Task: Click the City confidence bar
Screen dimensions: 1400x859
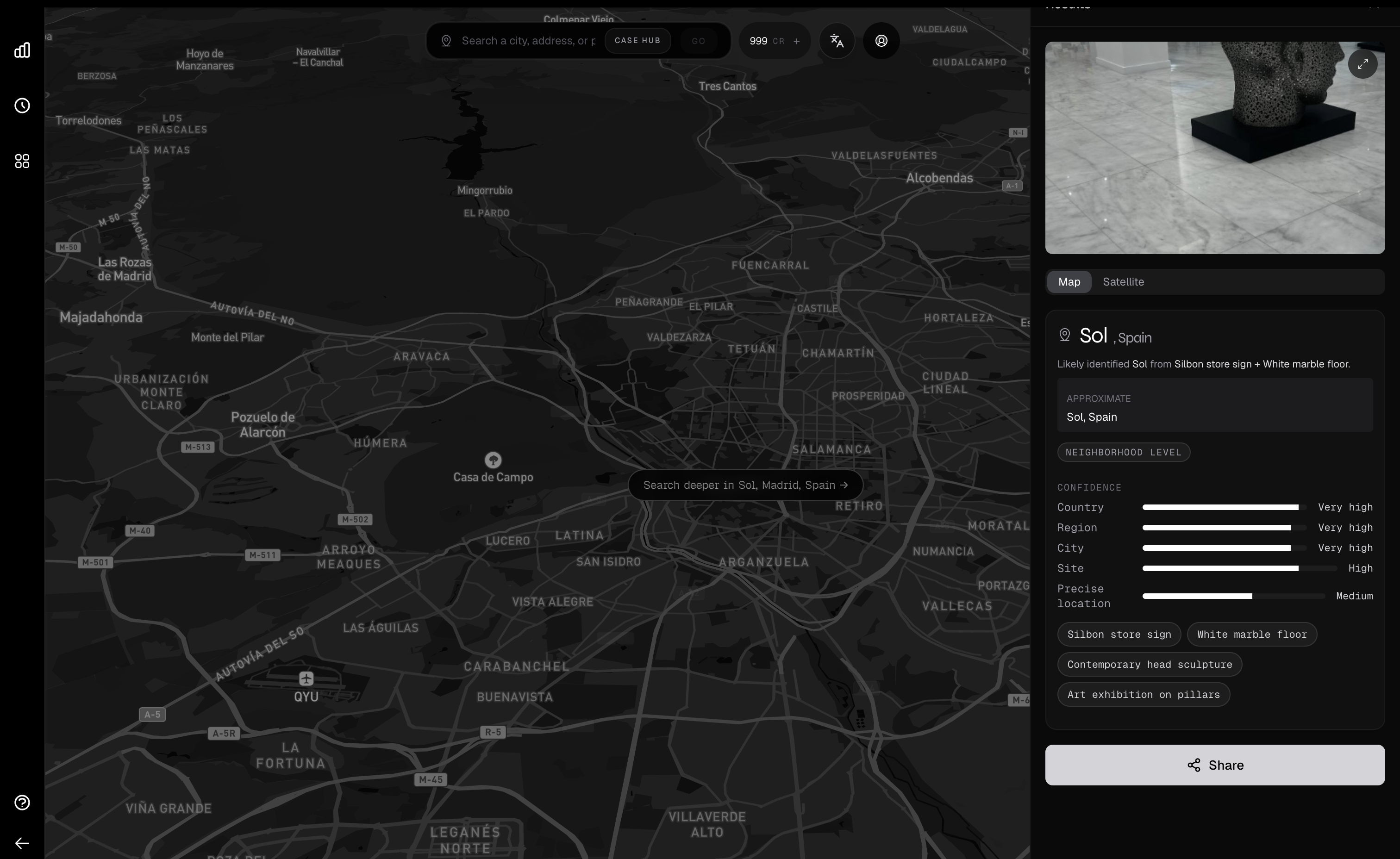Action: tap(1225, 548)
